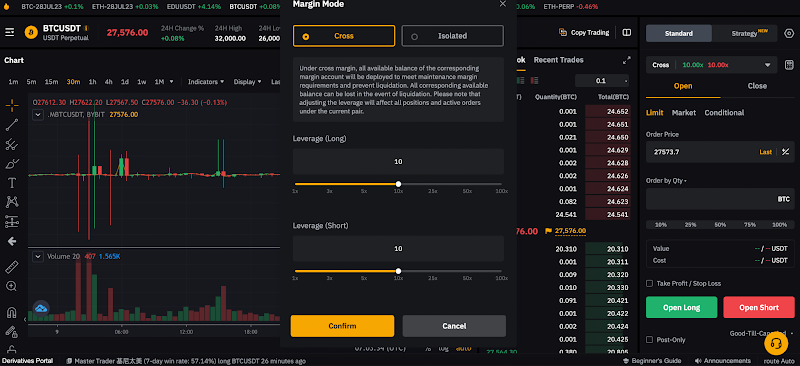Open the calculator icon
Image resolution: width=800 pixels, height=366 pixels.
pos(789,65)
